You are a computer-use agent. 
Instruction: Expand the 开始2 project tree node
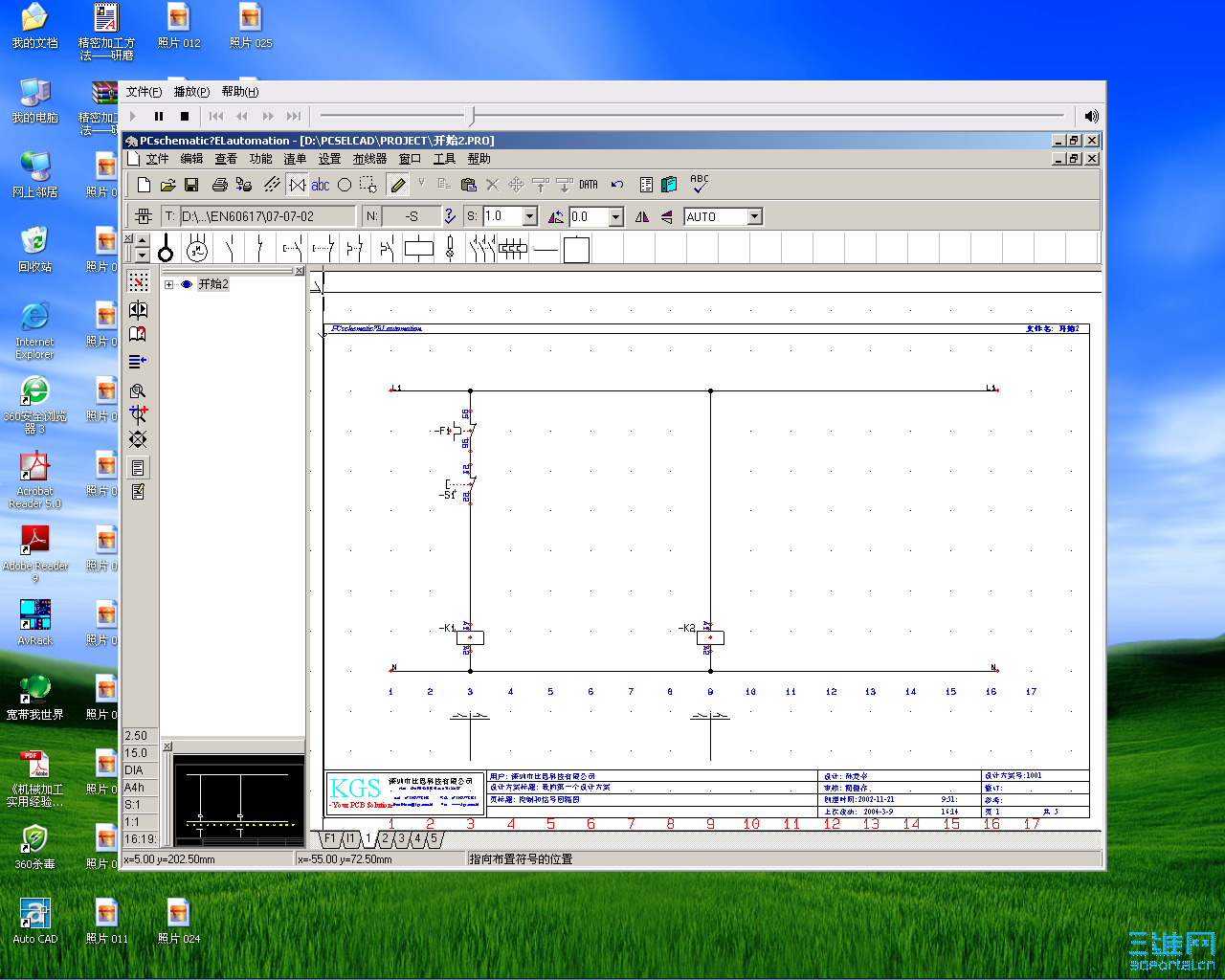169,284
